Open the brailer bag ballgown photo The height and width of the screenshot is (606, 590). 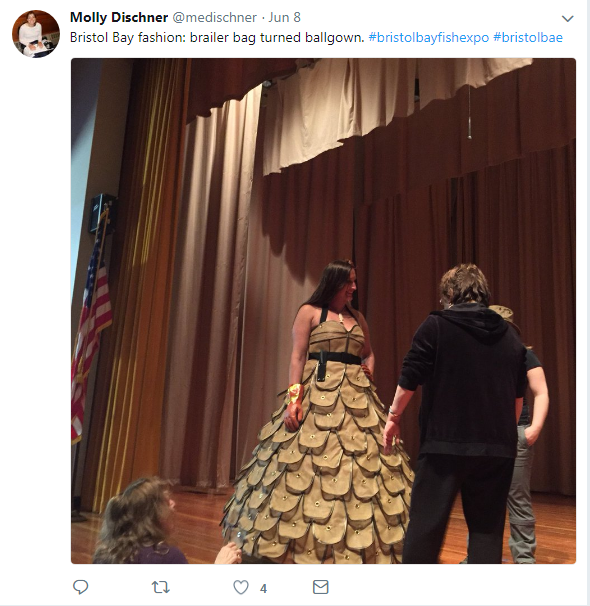323,311
